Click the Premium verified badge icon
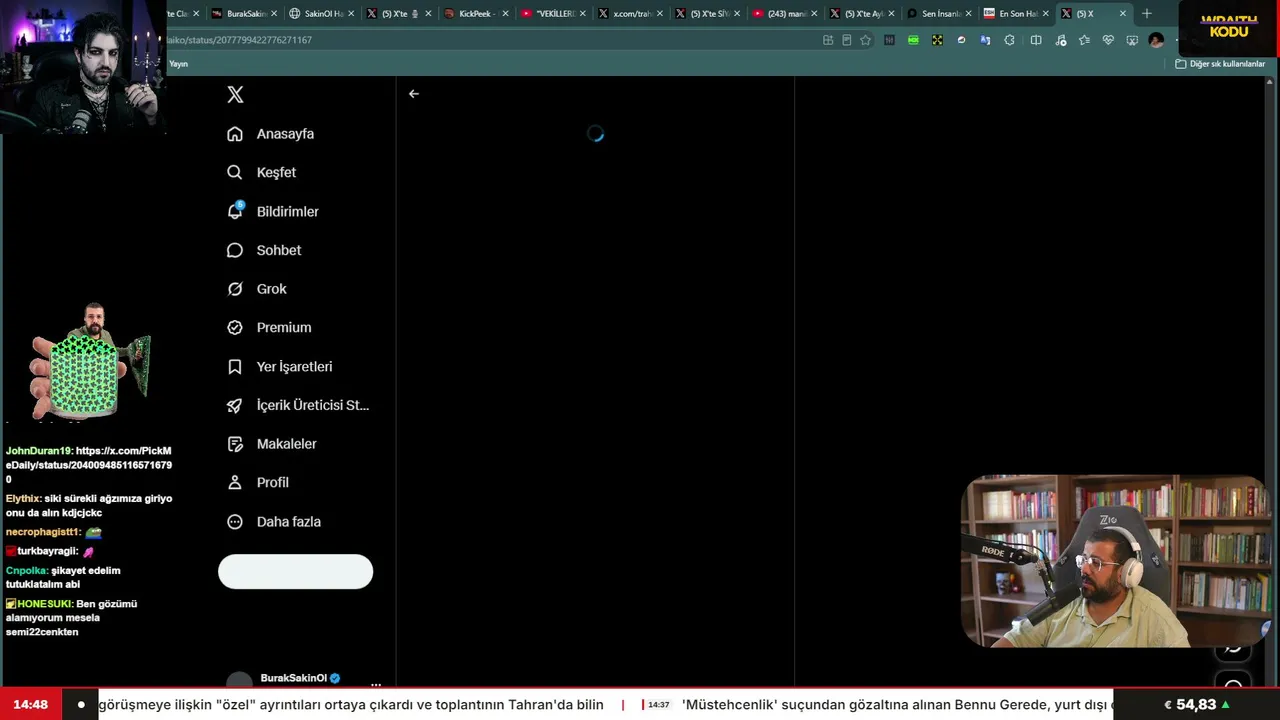 tap(235, 327)
